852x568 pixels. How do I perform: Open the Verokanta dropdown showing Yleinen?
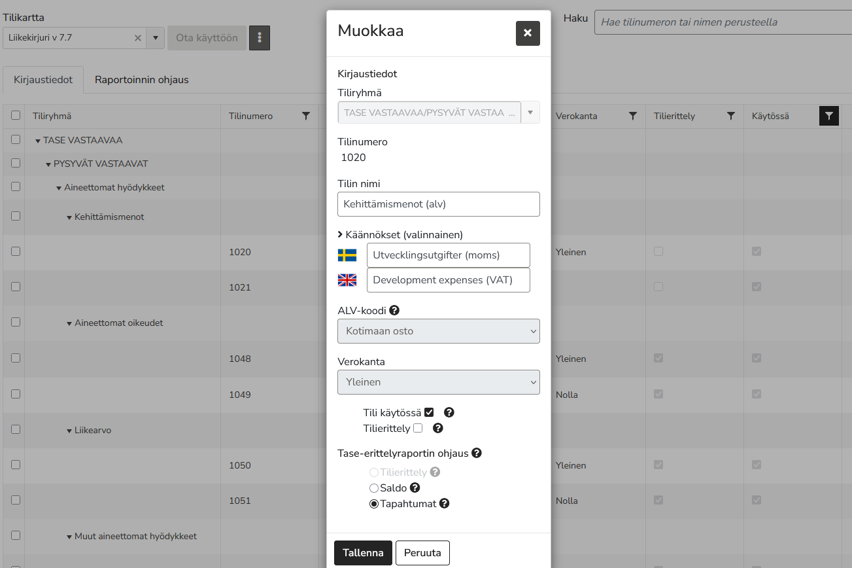click(x=438, y=382)
